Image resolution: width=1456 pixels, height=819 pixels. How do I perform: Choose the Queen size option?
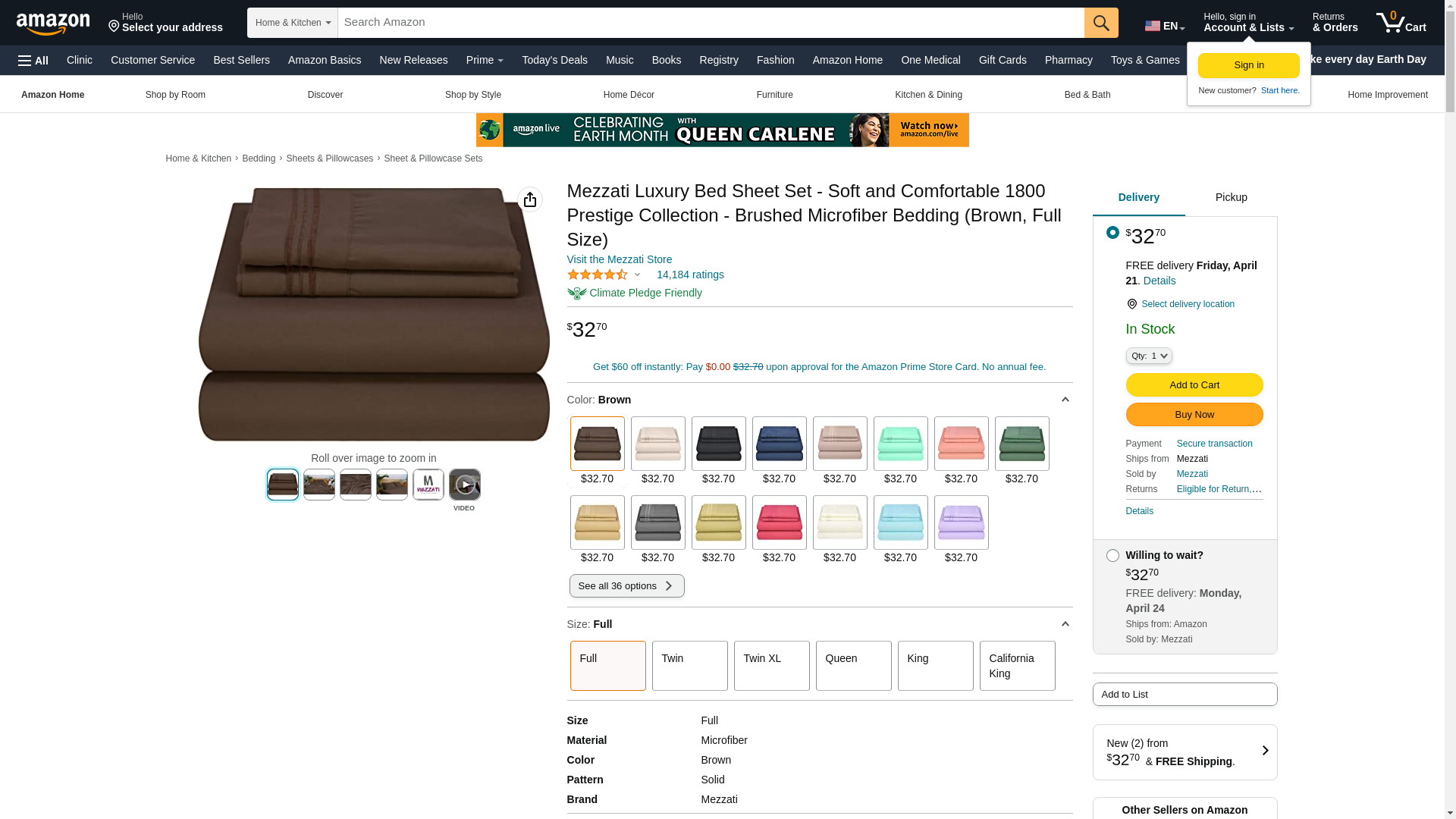pyautogui.click(x=854, y=666)
